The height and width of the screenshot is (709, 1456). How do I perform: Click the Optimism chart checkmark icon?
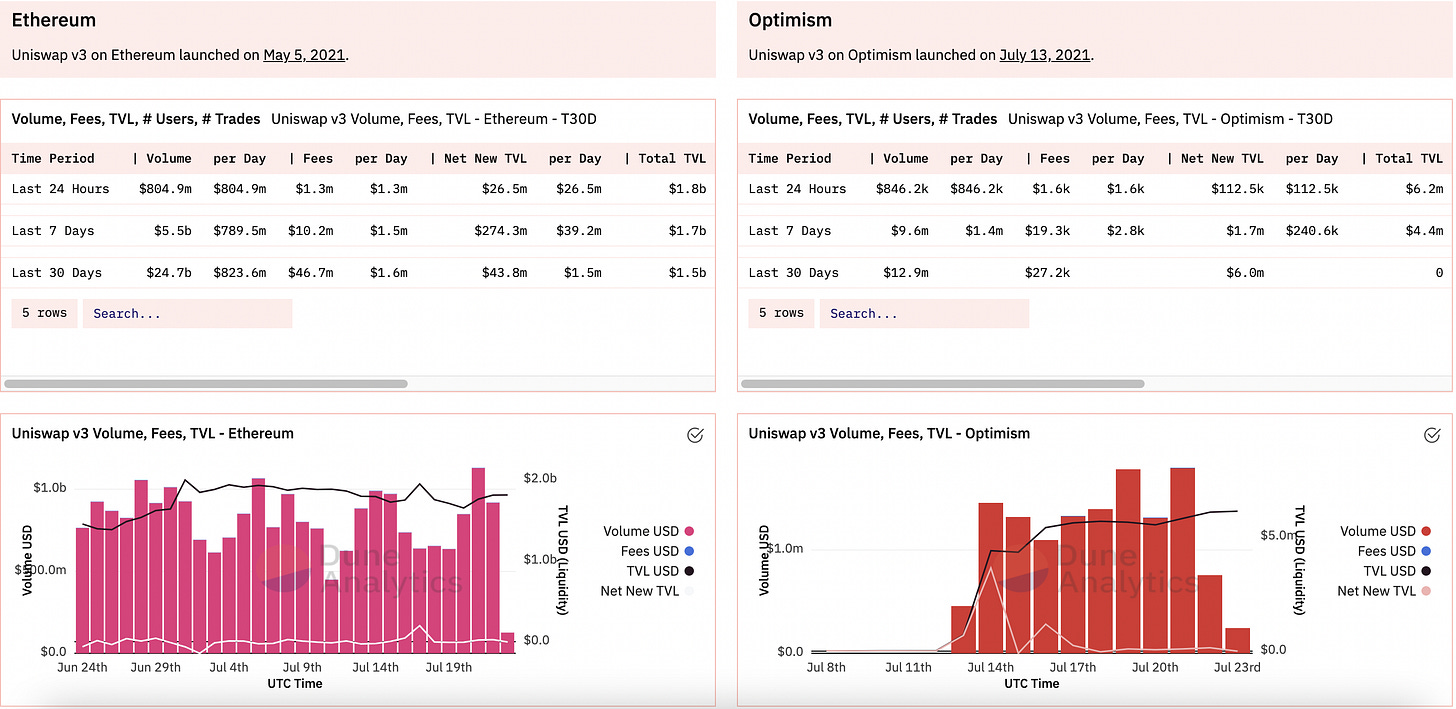point(1432,435)
